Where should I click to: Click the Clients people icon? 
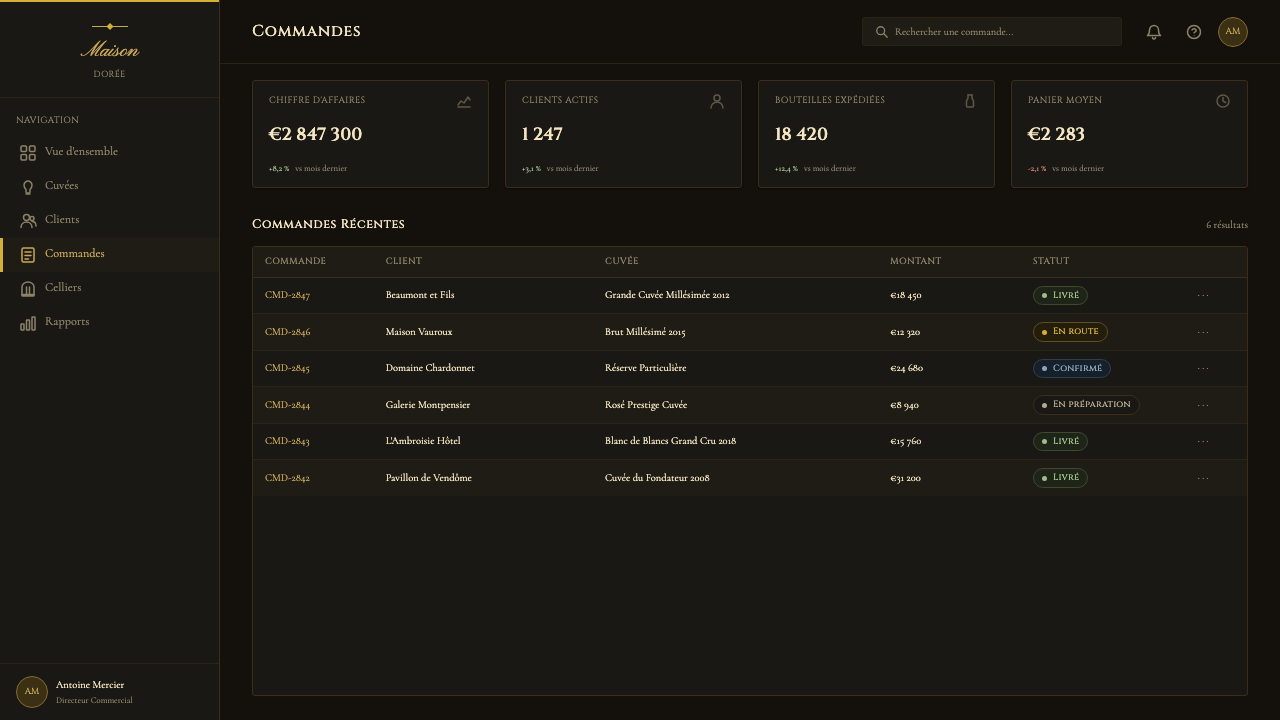coord(28,221)
